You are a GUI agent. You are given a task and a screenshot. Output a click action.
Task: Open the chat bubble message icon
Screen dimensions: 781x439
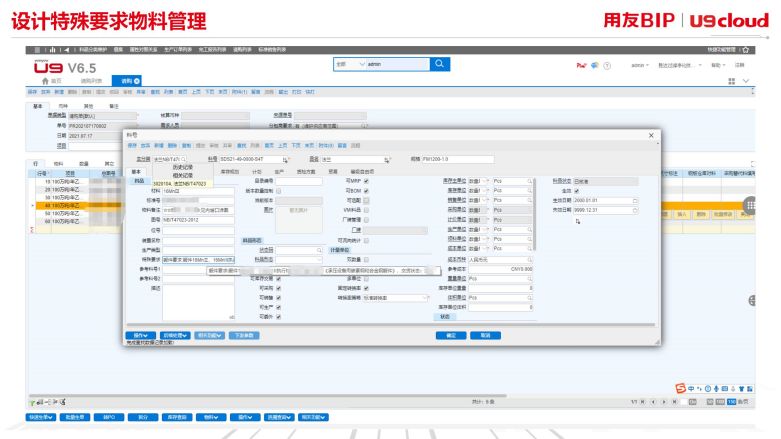tap(595, 65)
